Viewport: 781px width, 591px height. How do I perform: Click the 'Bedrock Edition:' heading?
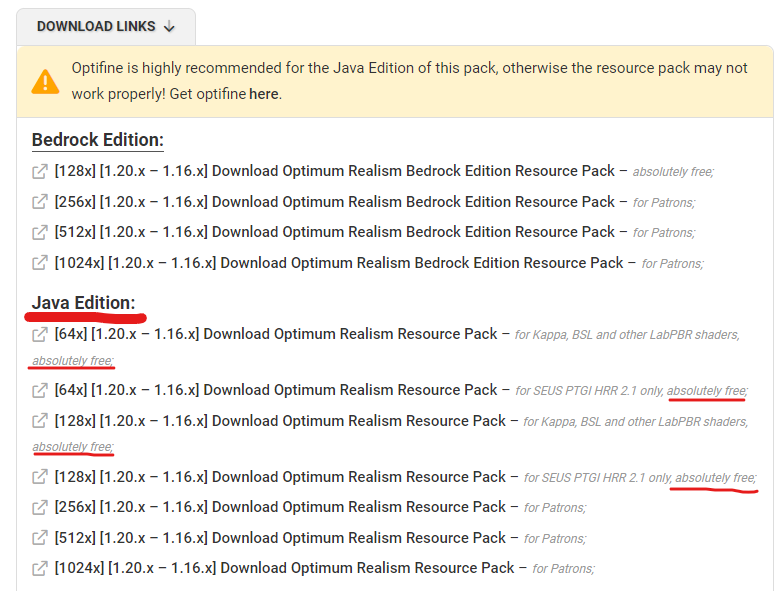tap(98, 140)
